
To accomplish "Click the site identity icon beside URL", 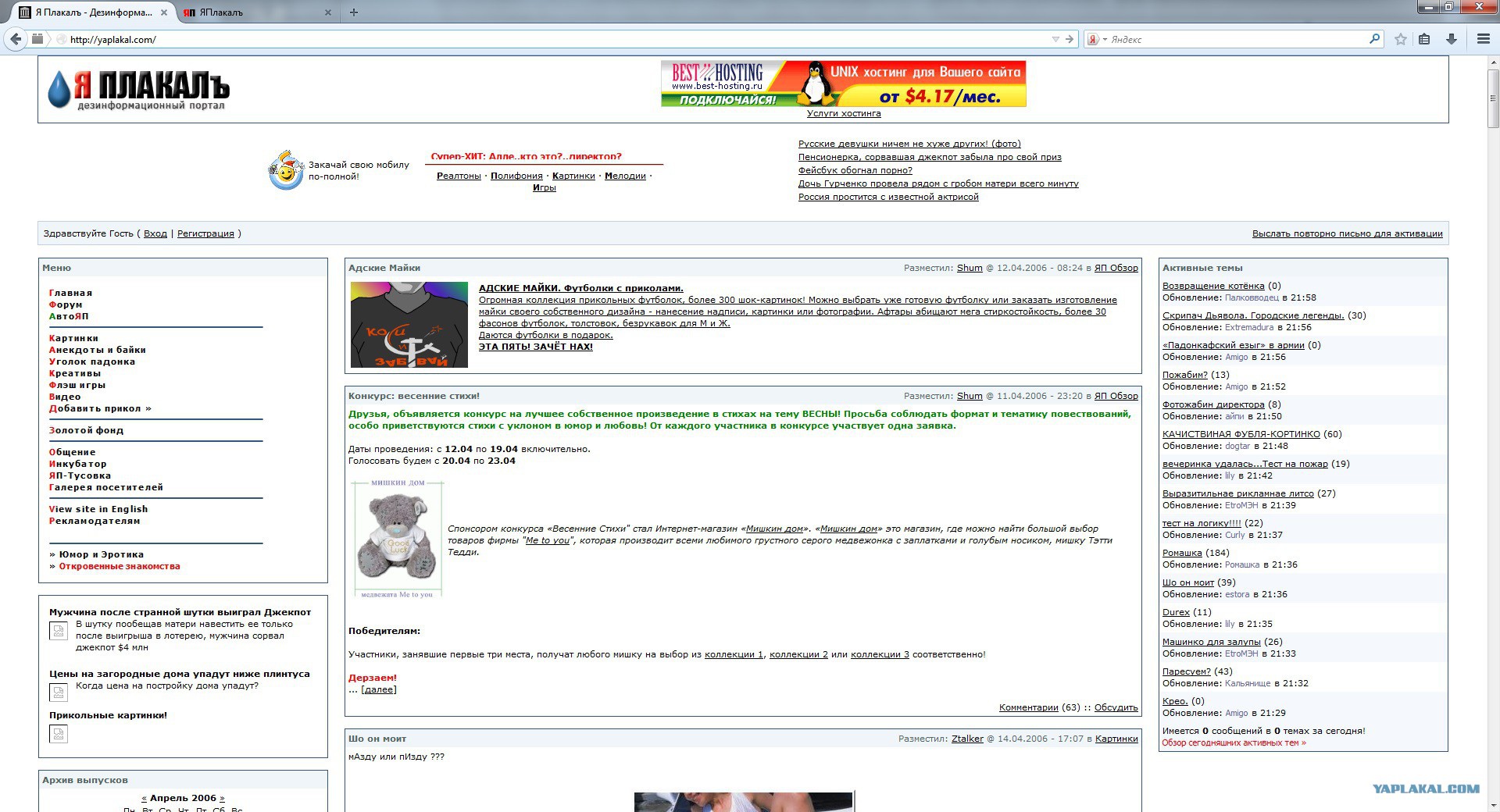I will (x=62, y=39).
